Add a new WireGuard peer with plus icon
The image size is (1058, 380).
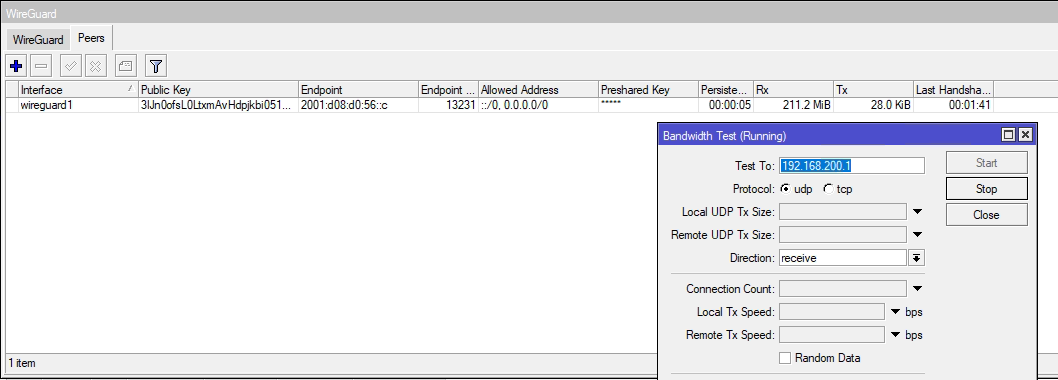click(x=16, y=66)
